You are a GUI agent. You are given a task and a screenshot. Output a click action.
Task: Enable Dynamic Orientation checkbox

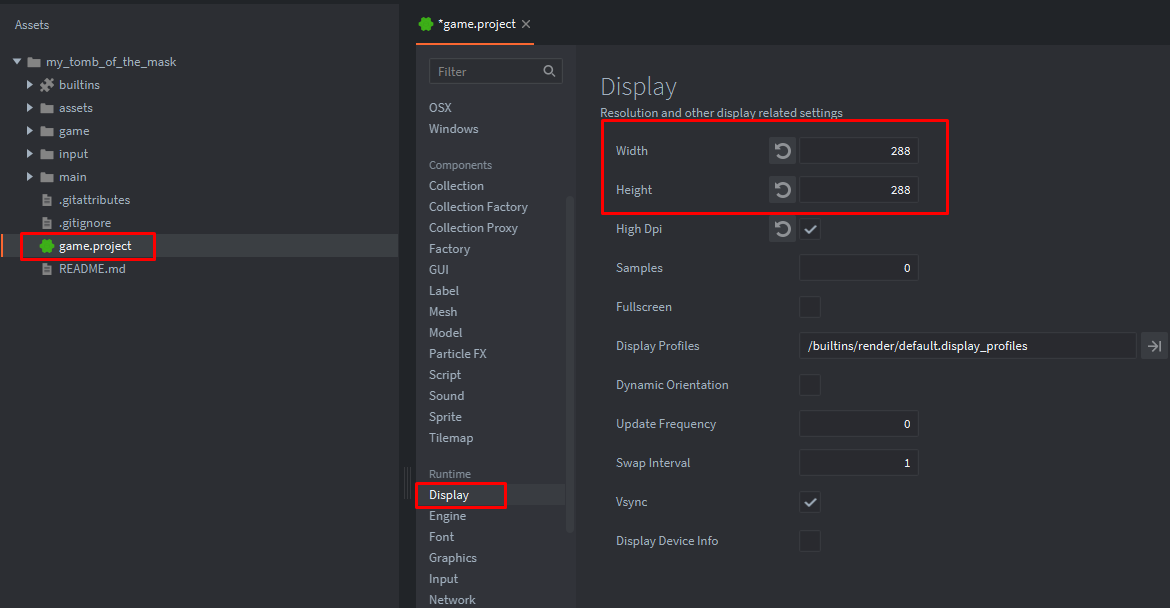point(810,385)
